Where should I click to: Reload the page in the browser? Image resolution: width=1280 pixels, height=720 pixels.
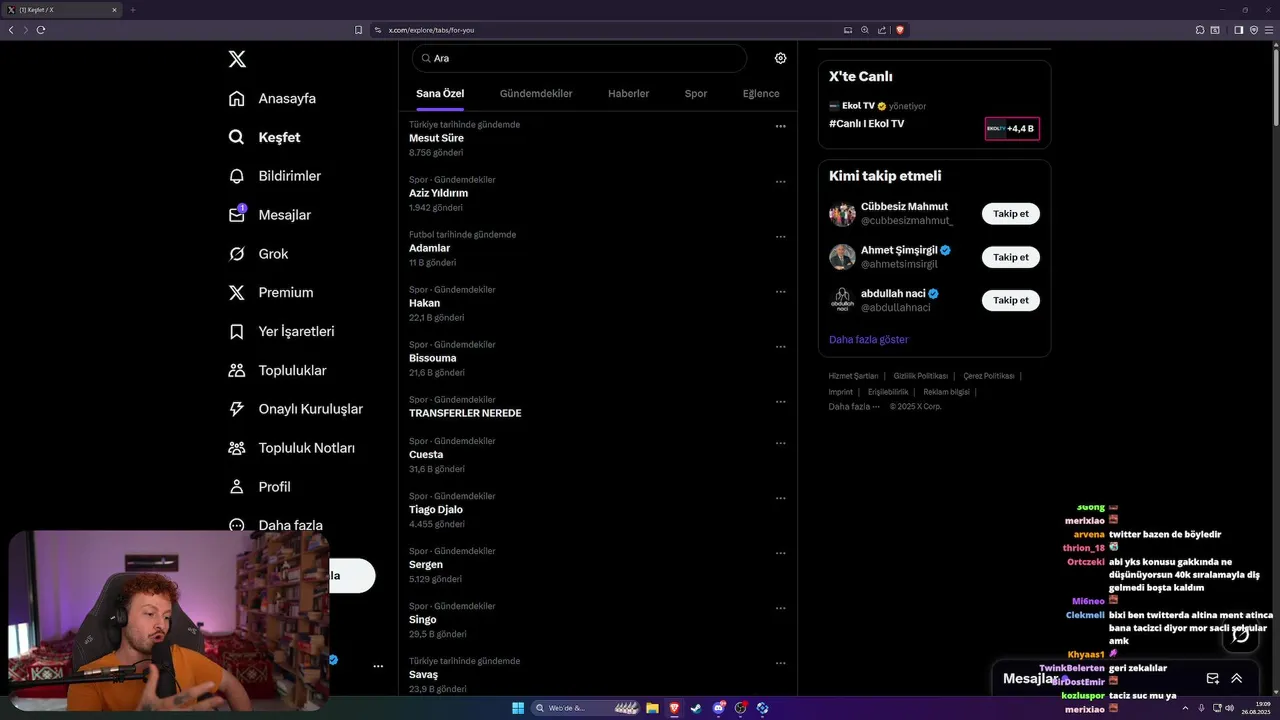coord(41,30)
